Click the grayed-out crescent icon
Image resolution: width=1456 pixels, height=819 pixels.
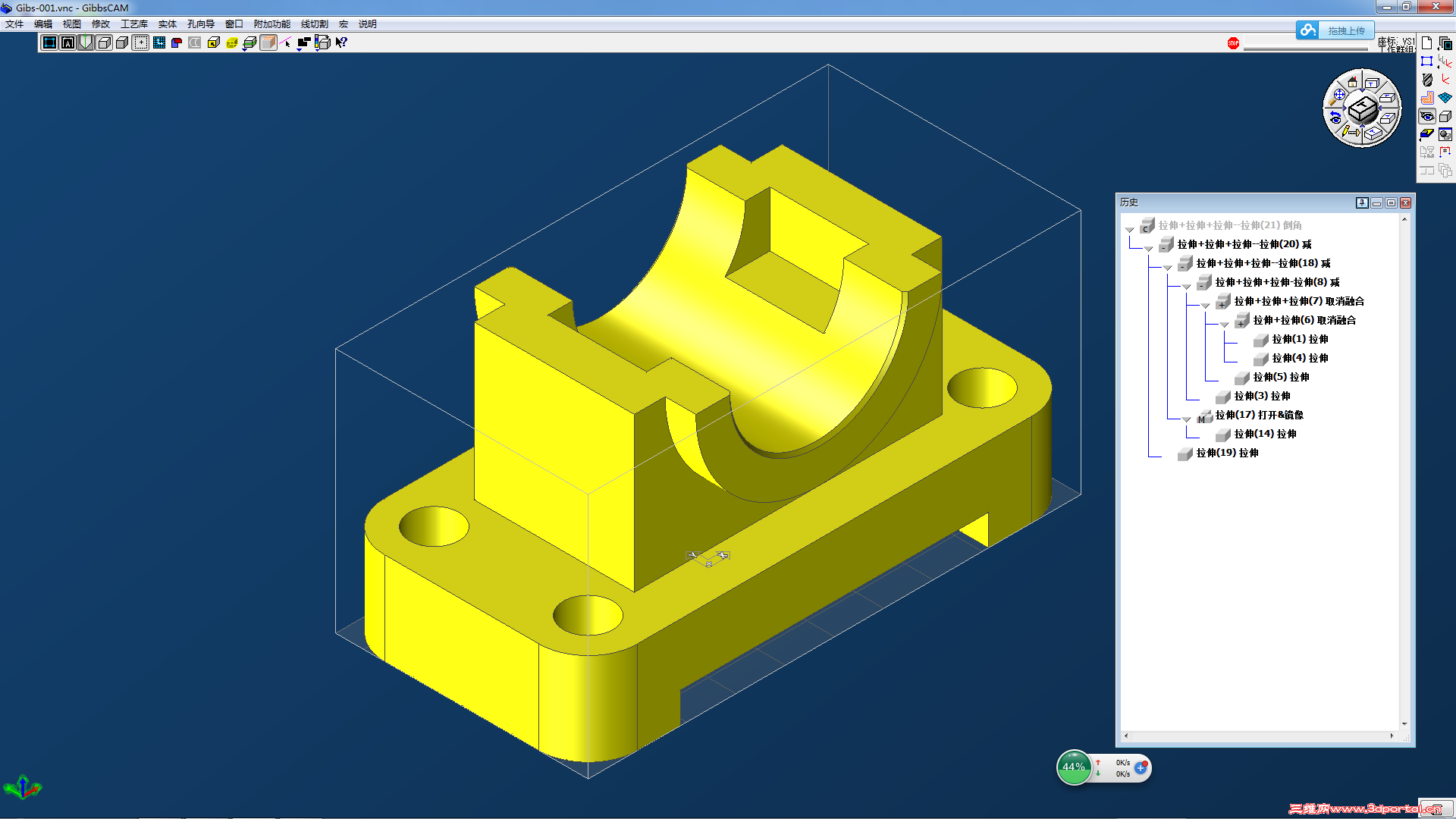pos(195,42)
